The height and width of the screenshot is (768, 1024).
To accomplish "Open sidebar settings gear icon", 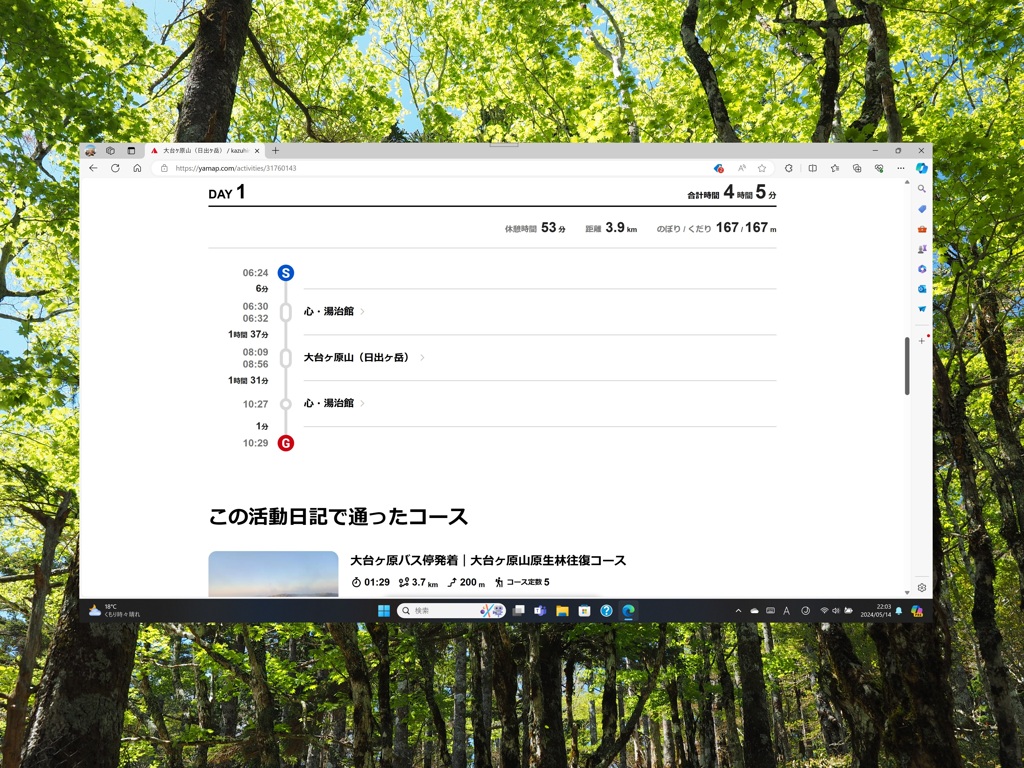I will (x=922, y=588).
